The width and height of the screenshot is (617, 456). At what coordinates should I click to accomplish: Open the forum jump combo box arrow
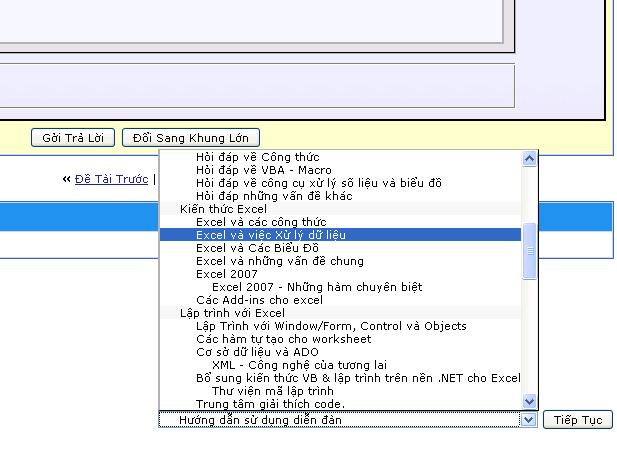528,420
